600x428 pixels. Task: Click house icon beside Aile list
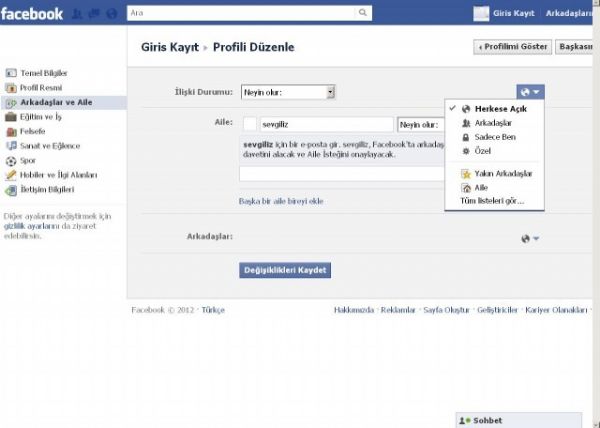466,188
